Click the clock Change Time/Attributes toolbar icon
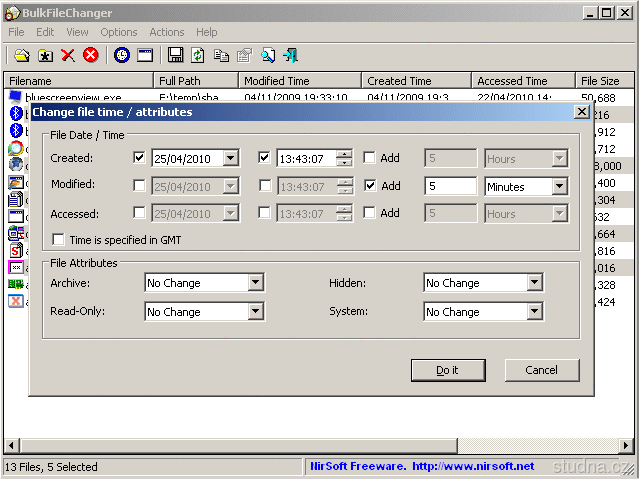This screenshot has width=639, height=479. click(122, 55)
